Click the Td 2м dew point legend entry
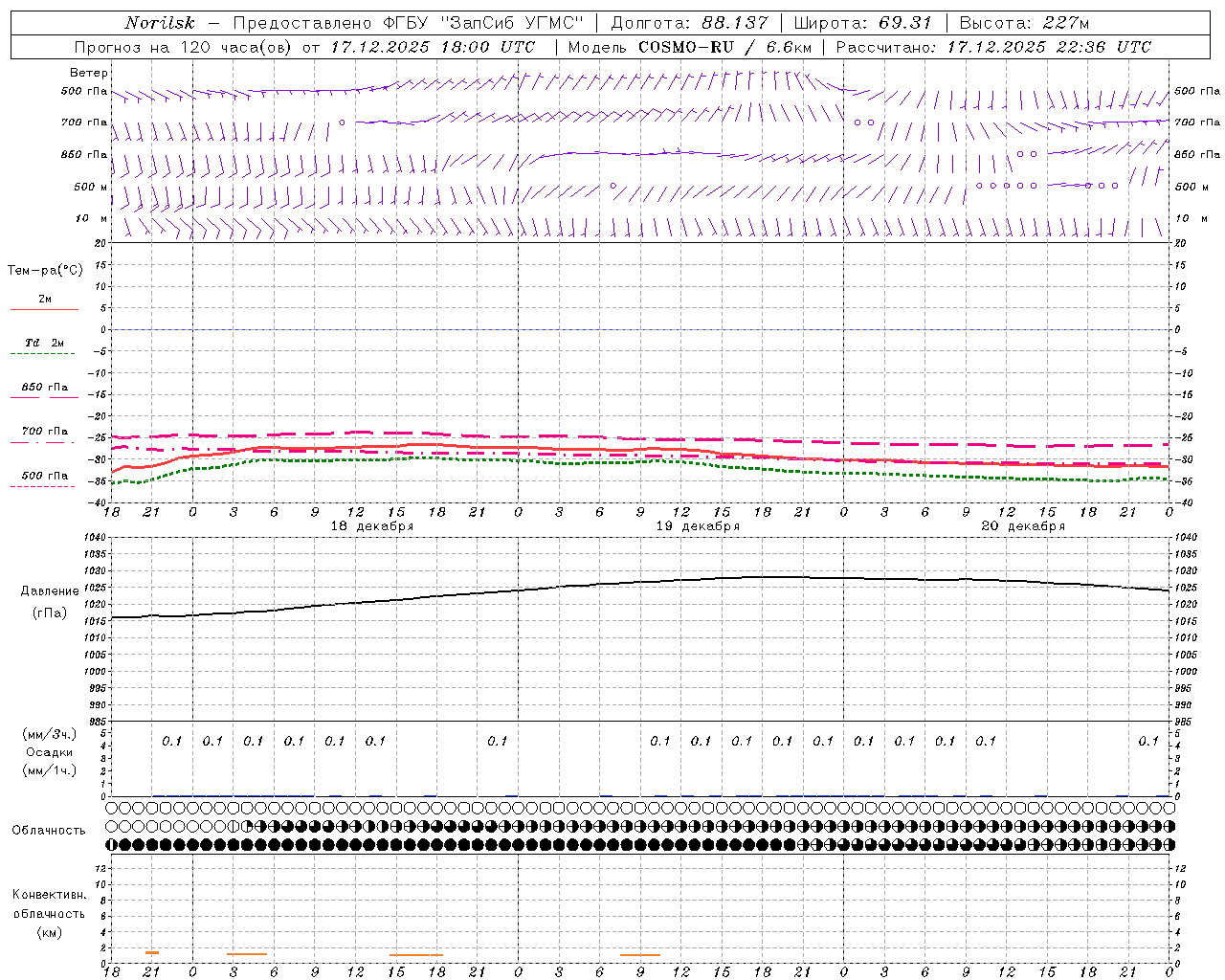The image size is (1225, 980). 44,344
